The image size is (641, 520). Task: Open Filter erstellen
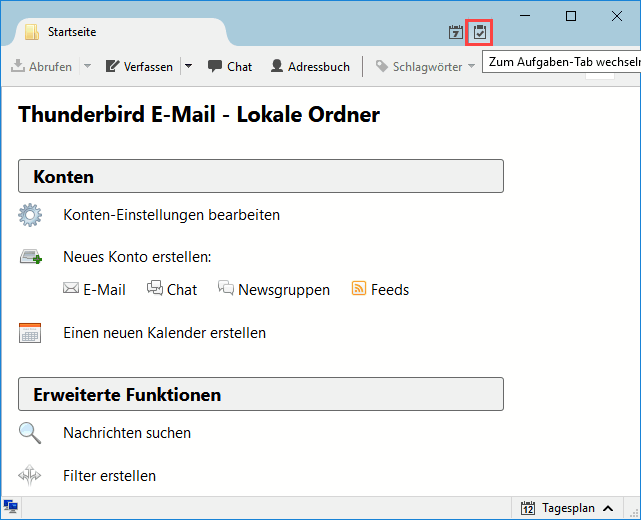(110, 476)
